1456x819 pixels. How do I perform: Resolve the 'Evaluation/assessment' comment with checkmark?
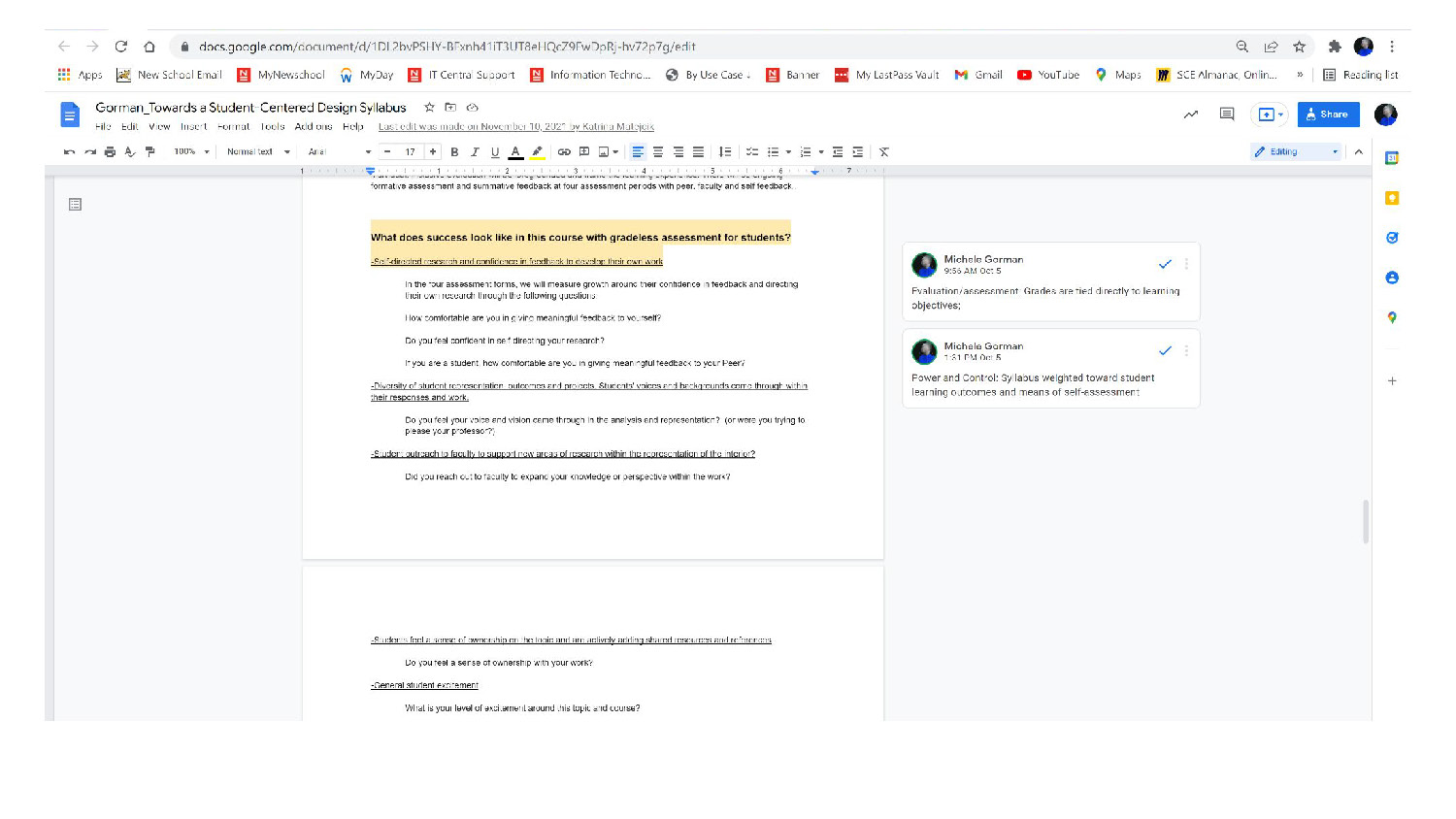point(1165,264)
